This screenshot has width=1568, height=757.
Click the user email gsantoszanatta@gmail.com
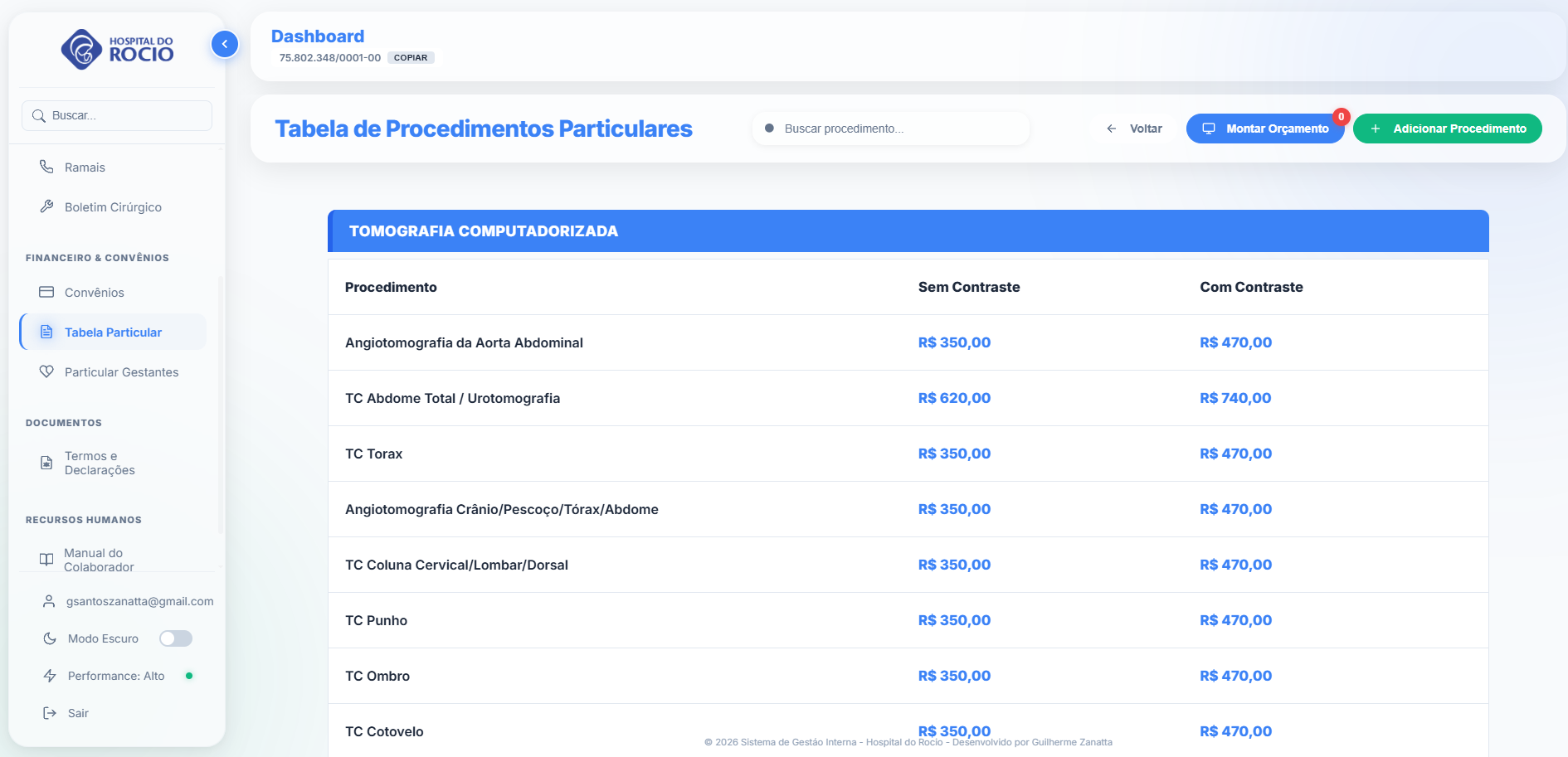(139, 601)
